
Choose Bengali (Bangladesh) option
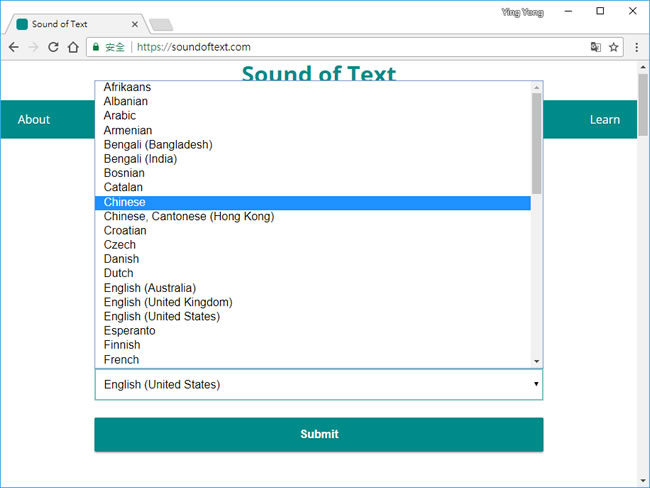tap(313, 144)
